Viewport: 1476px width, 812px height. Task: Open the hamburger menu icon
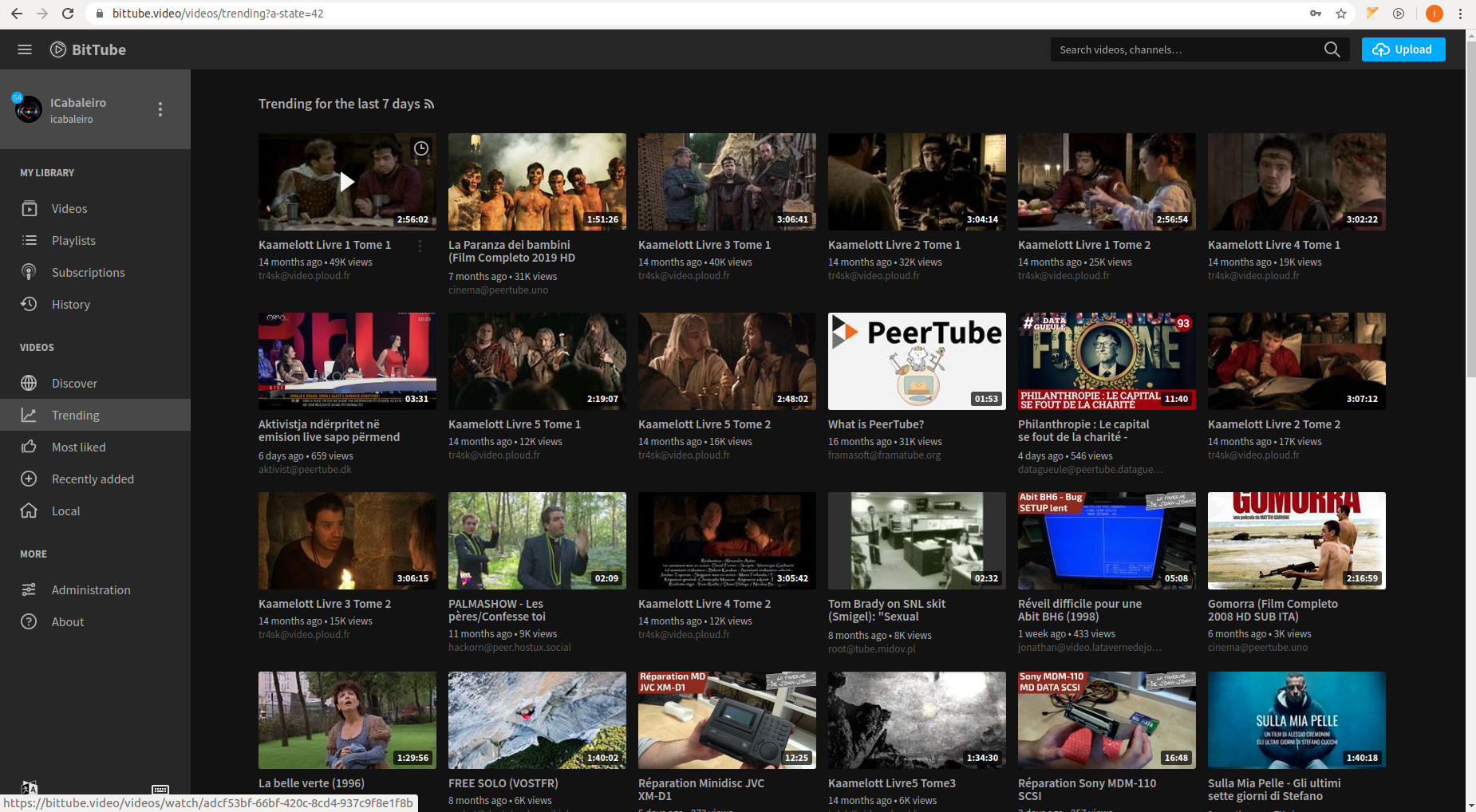(25, 49)
